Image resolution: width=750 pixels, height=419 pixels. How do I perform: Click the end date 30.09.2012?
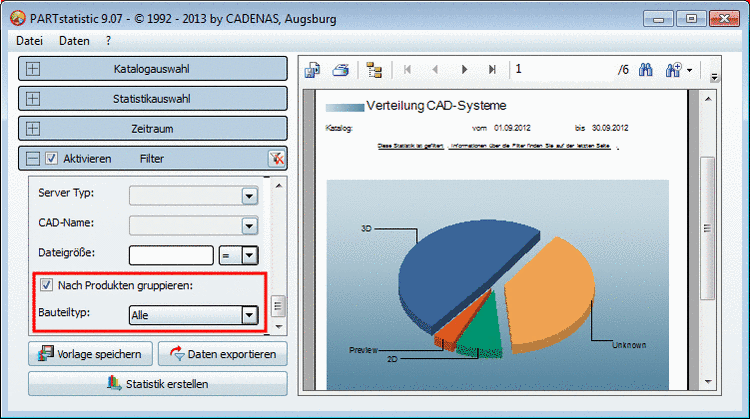tap(610, 128)
